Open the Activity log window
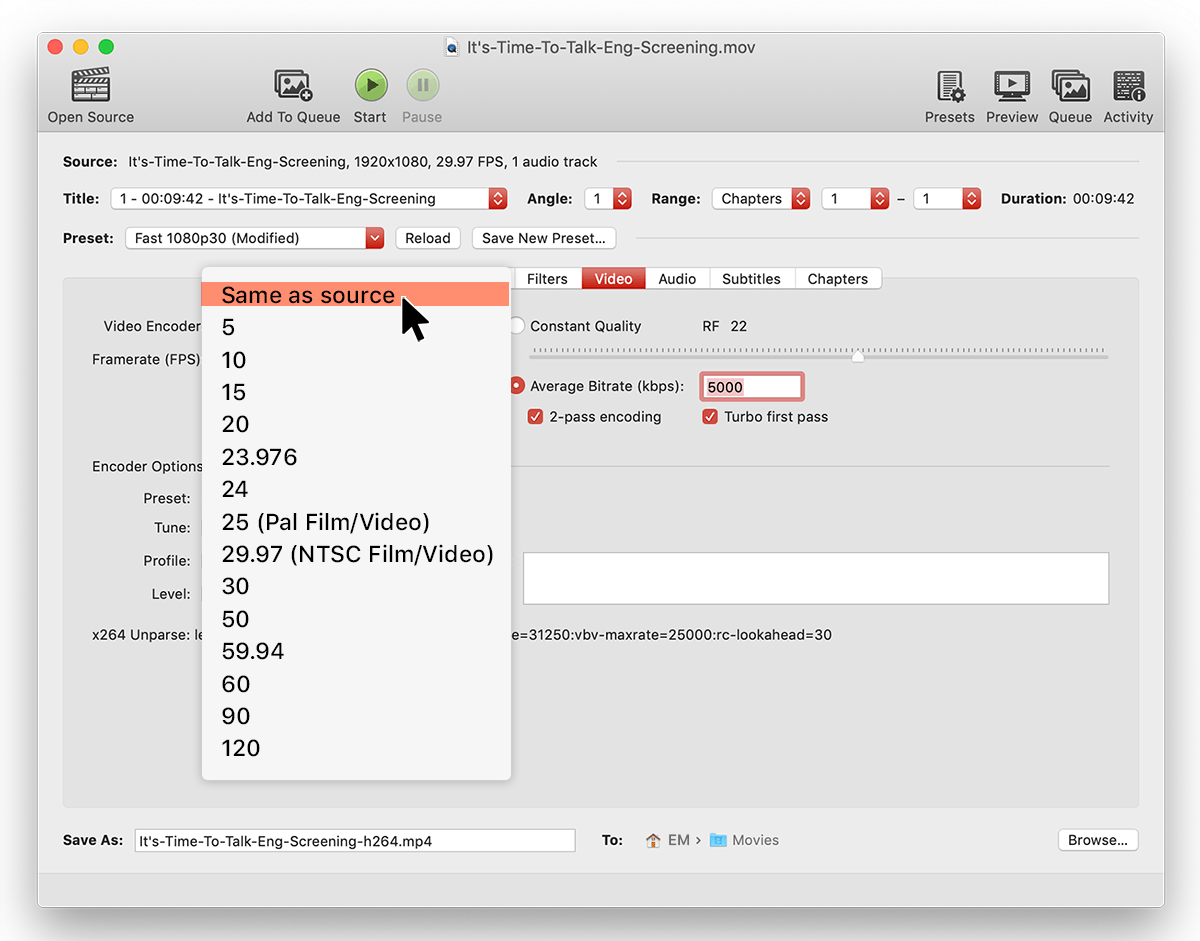Image resolution: width=1200 pixels, height=941 pixels. tap(1128, 95)
